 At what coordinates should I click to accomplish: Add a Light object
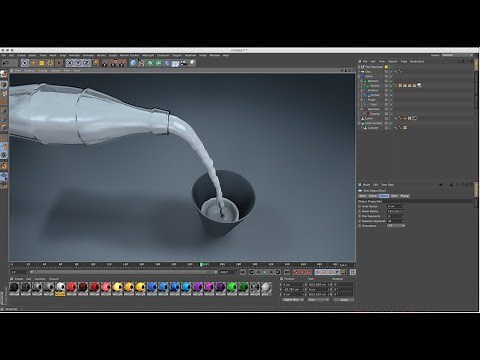(x=192, y=63)
